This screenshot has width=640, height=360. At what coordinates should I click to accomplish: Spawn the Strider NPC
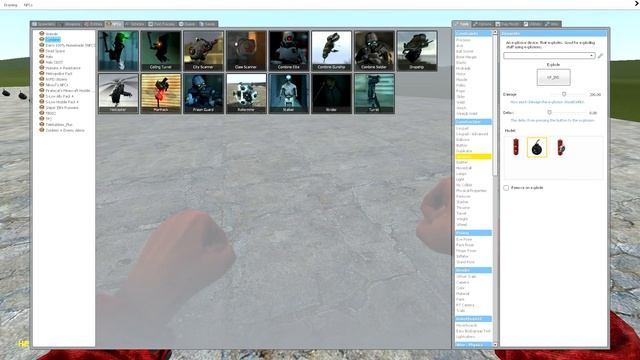click(331, 93)
